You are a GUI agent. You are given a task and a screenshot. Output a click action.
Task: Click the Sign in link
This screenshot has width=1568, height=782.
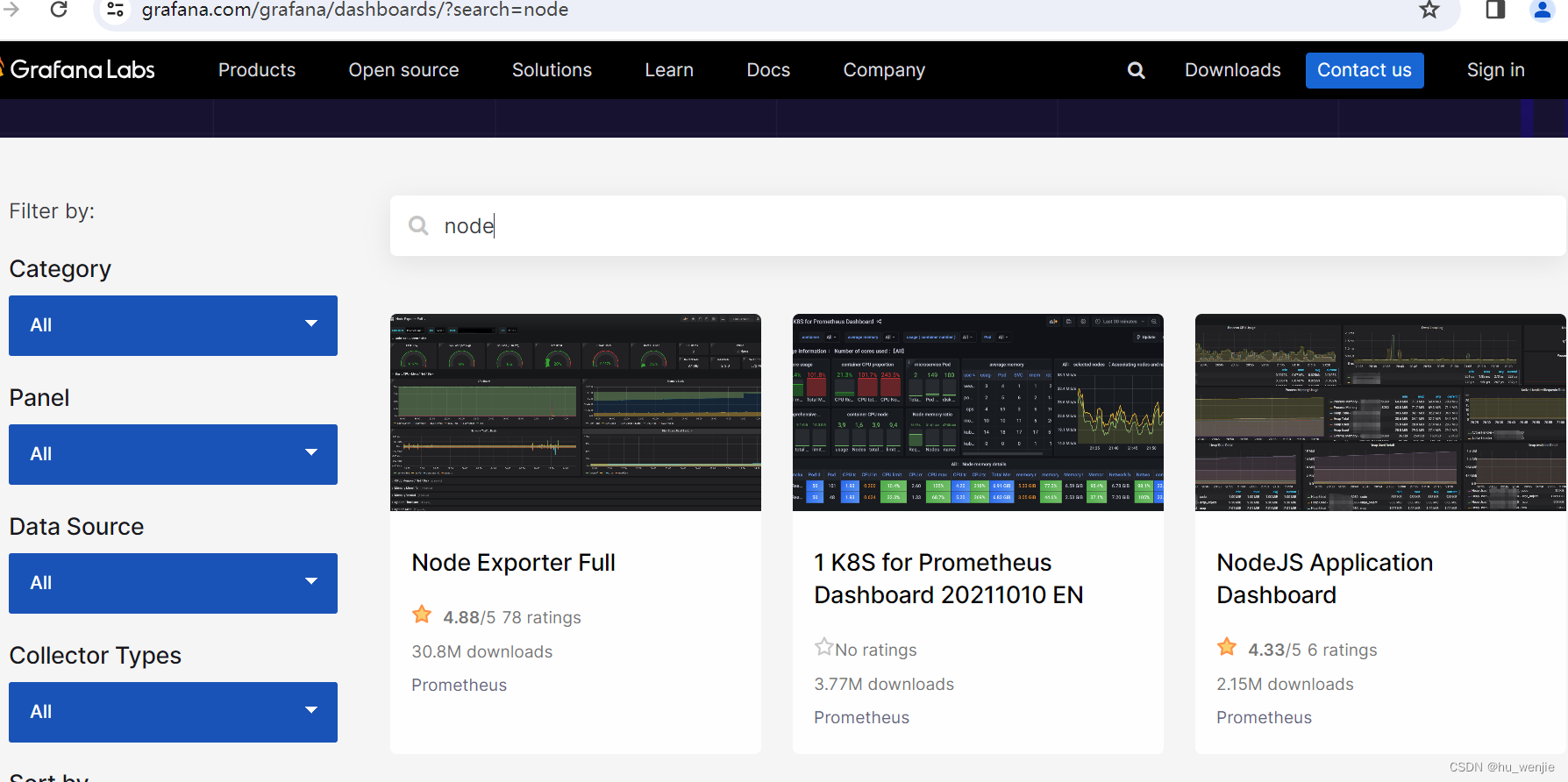coord(1495,70)
